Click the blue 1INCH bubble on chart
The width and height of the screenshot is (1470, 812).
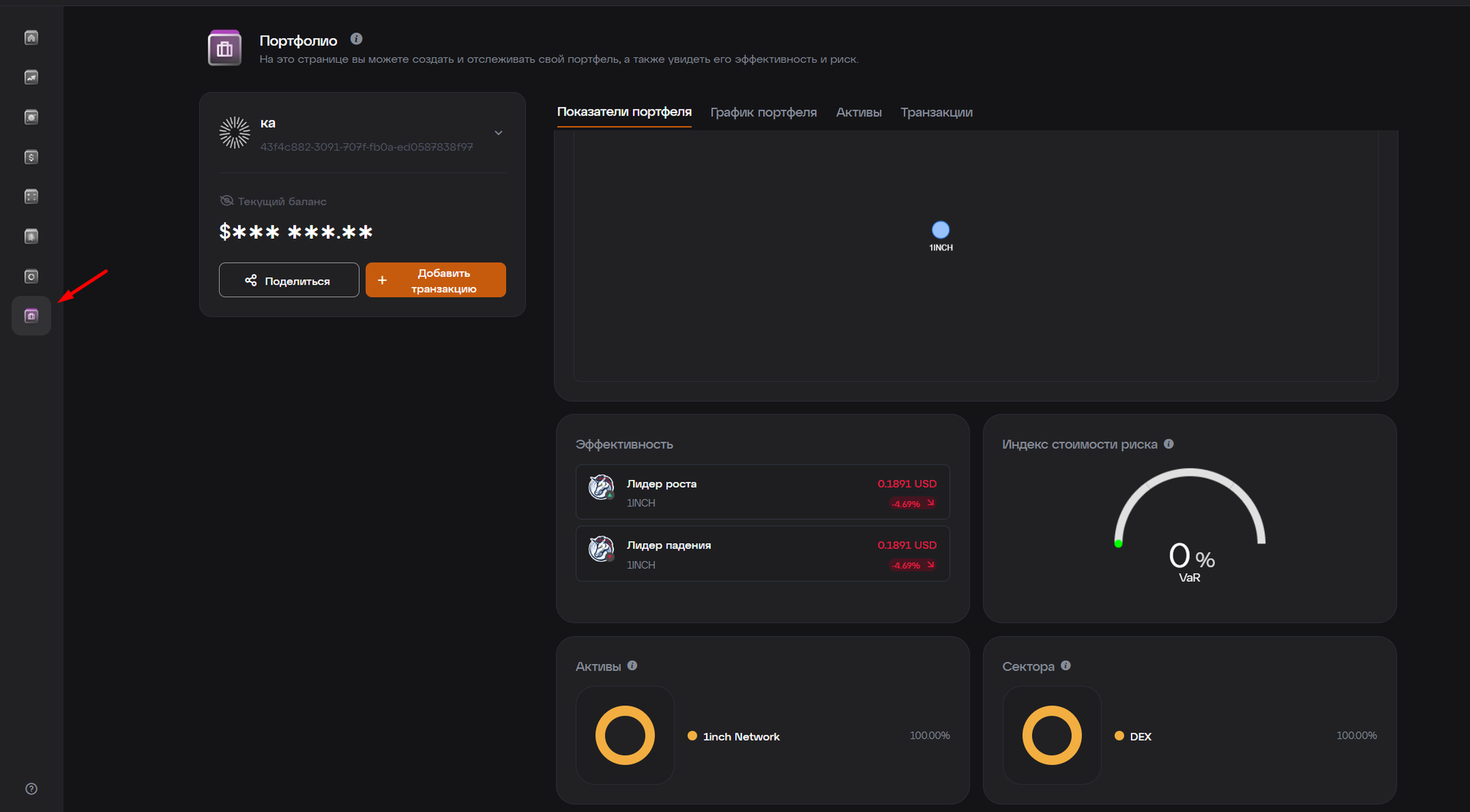pos(941,230)
